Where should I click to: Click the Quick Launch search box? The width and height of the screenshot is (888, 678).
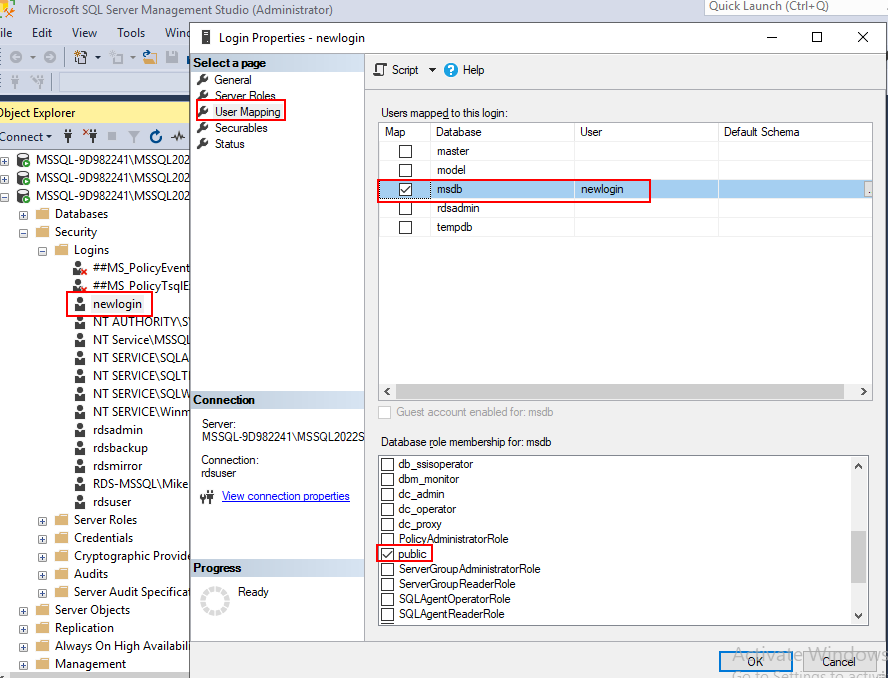coord(796,7)
